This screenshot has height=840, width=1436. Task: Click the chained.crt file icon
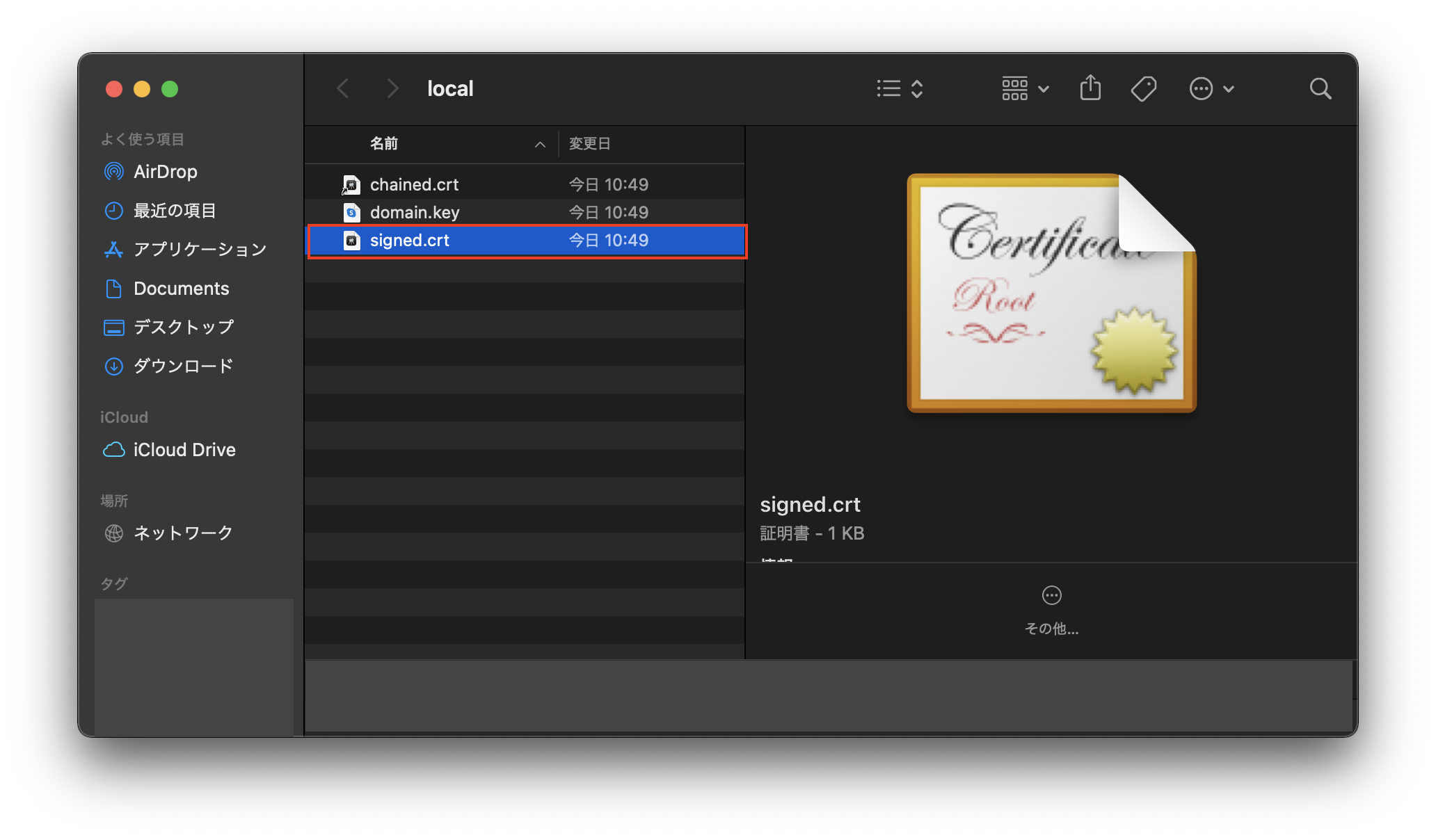pos(351,184)
